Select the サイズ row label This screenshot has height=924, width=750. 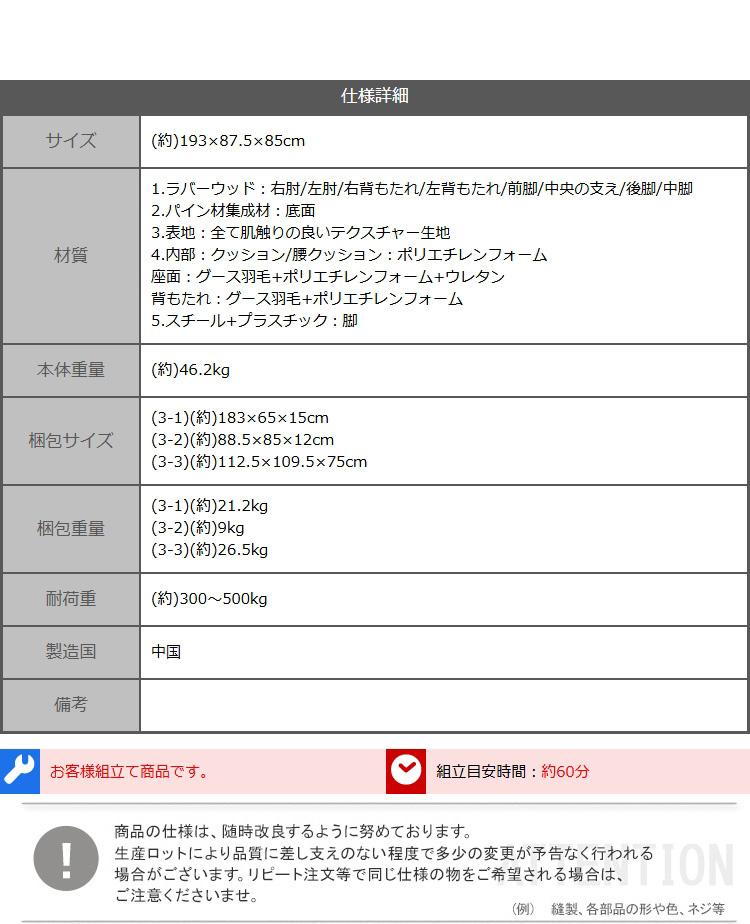71,141
